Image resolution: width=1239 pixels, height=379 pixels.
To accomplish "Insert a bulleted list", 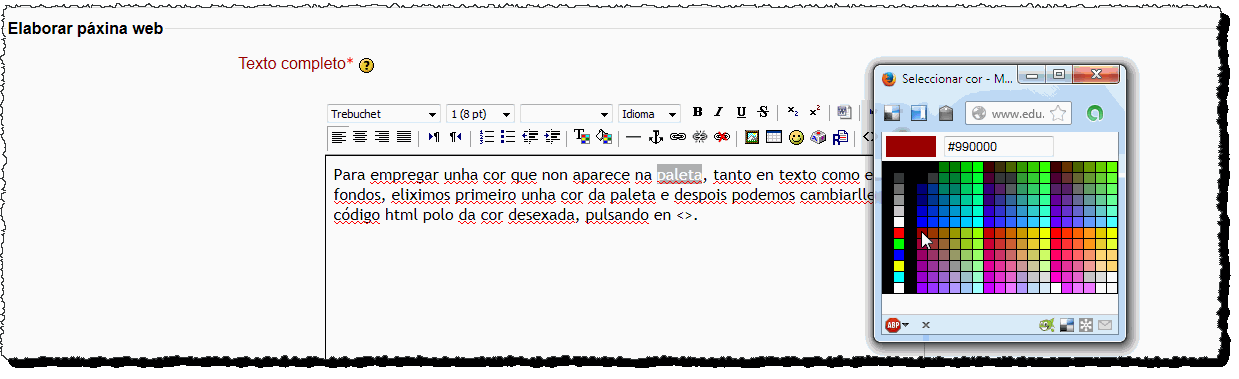I will (x=508, y=137).
